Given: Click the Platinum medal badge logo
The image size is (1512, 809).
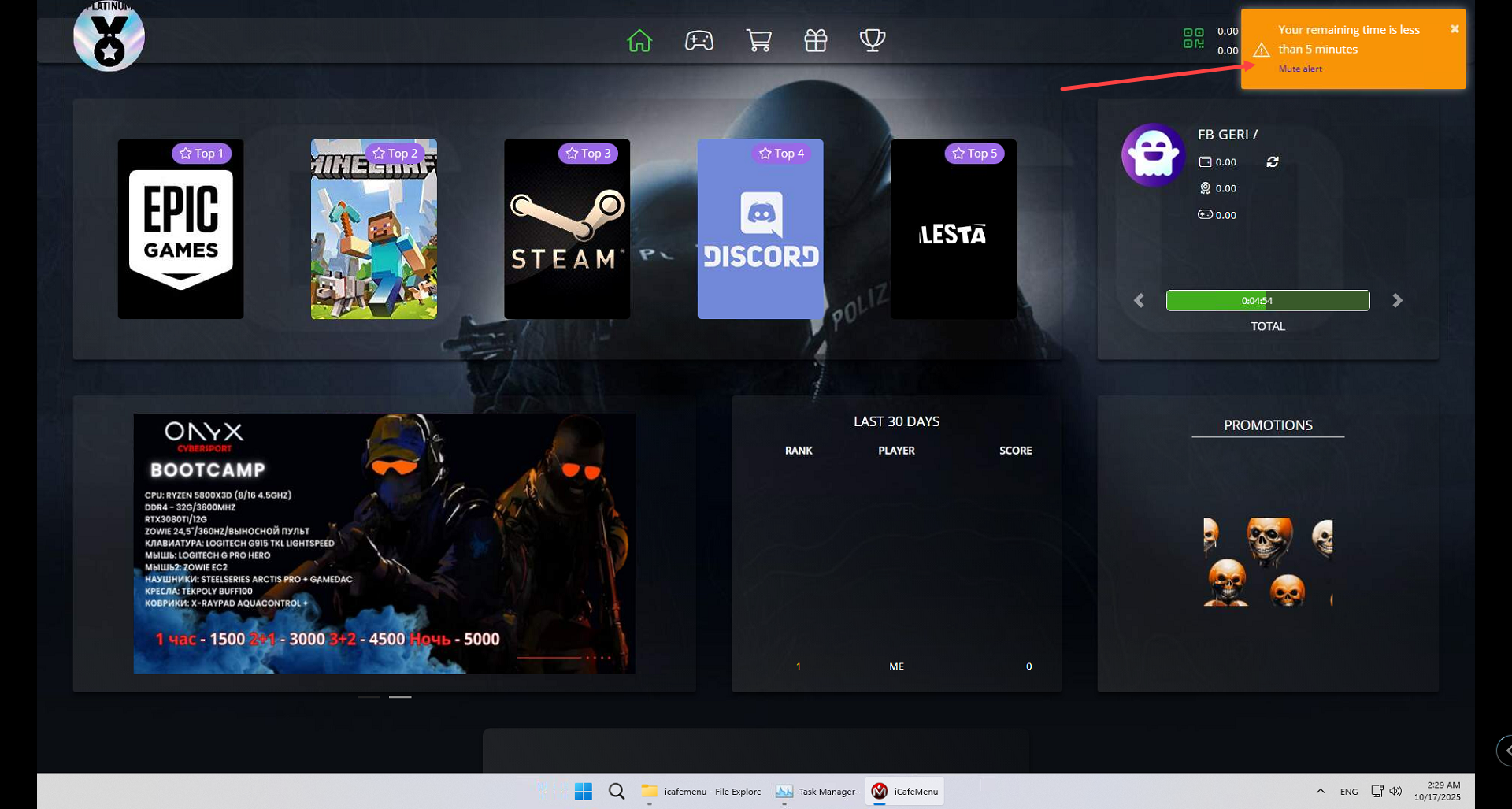Looking at the screenshot, I should [x=109, y=36].
